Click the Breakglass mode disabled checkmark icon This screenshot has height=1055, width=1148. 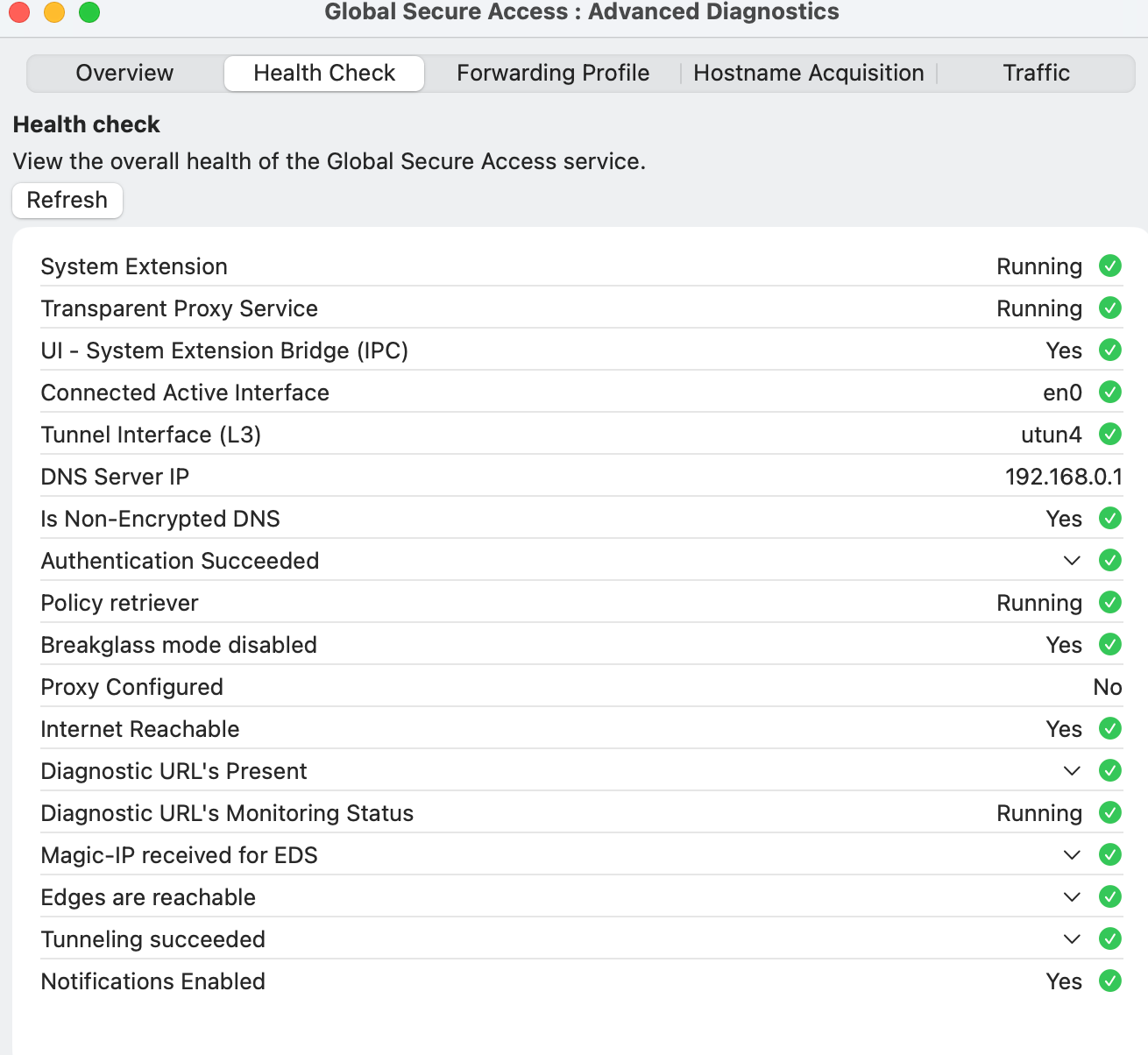click(1110, 644)
